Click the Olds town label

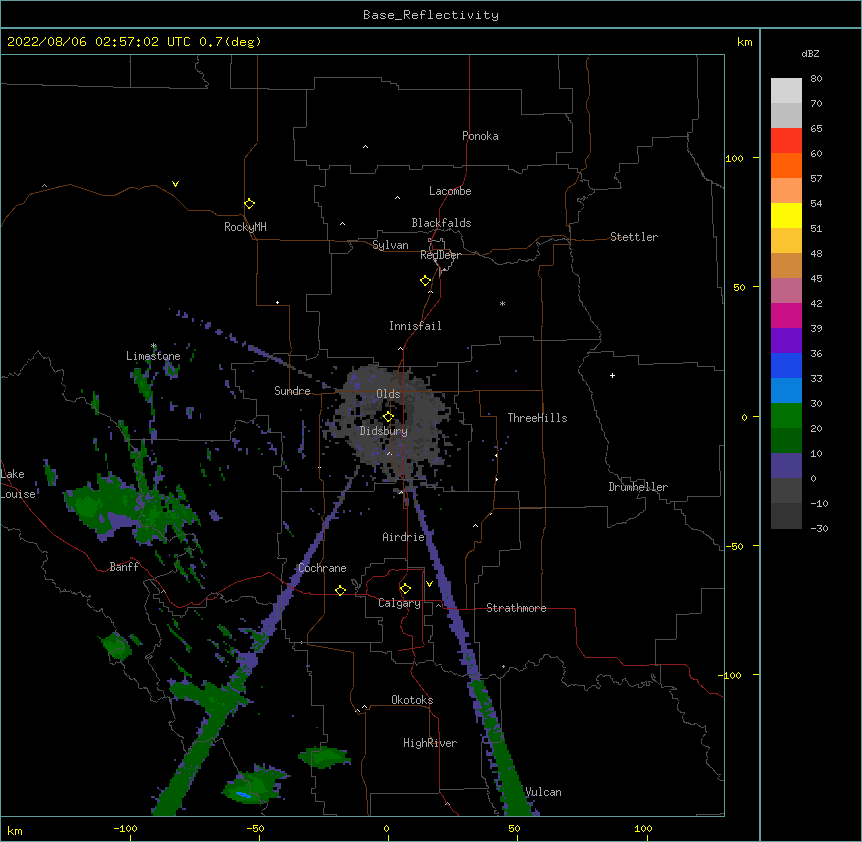pyautogui.click(x=388, y=394)
